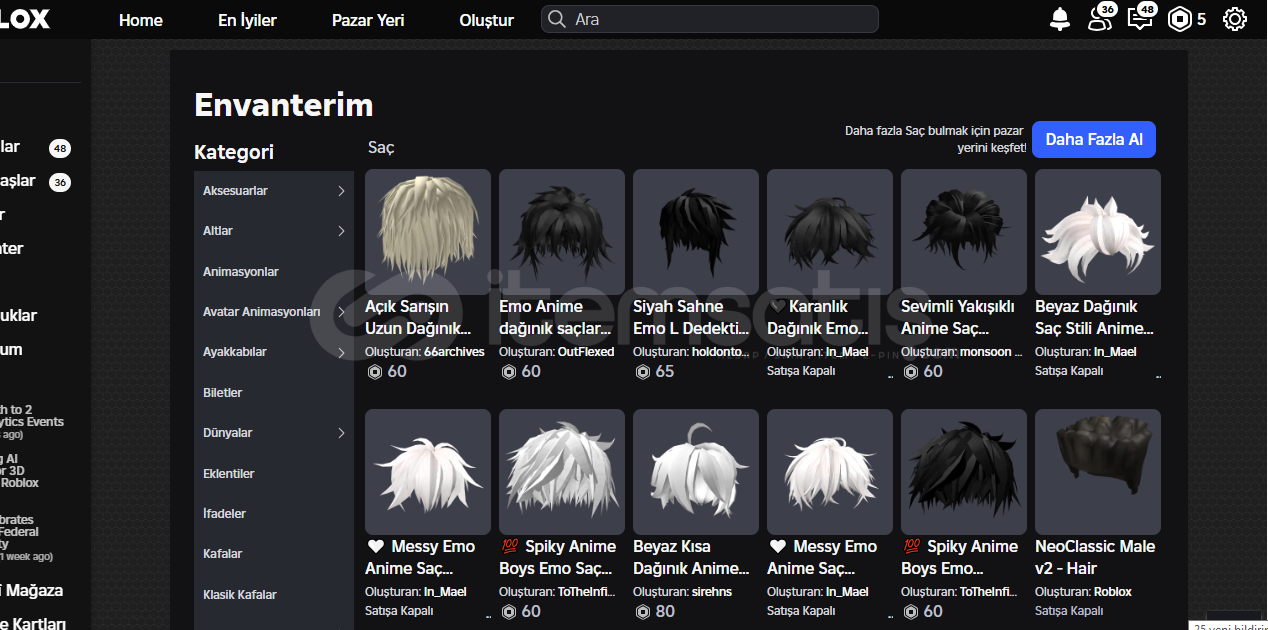Open the settings gear icon
1268x630 pixels.
coord(1235,19)
